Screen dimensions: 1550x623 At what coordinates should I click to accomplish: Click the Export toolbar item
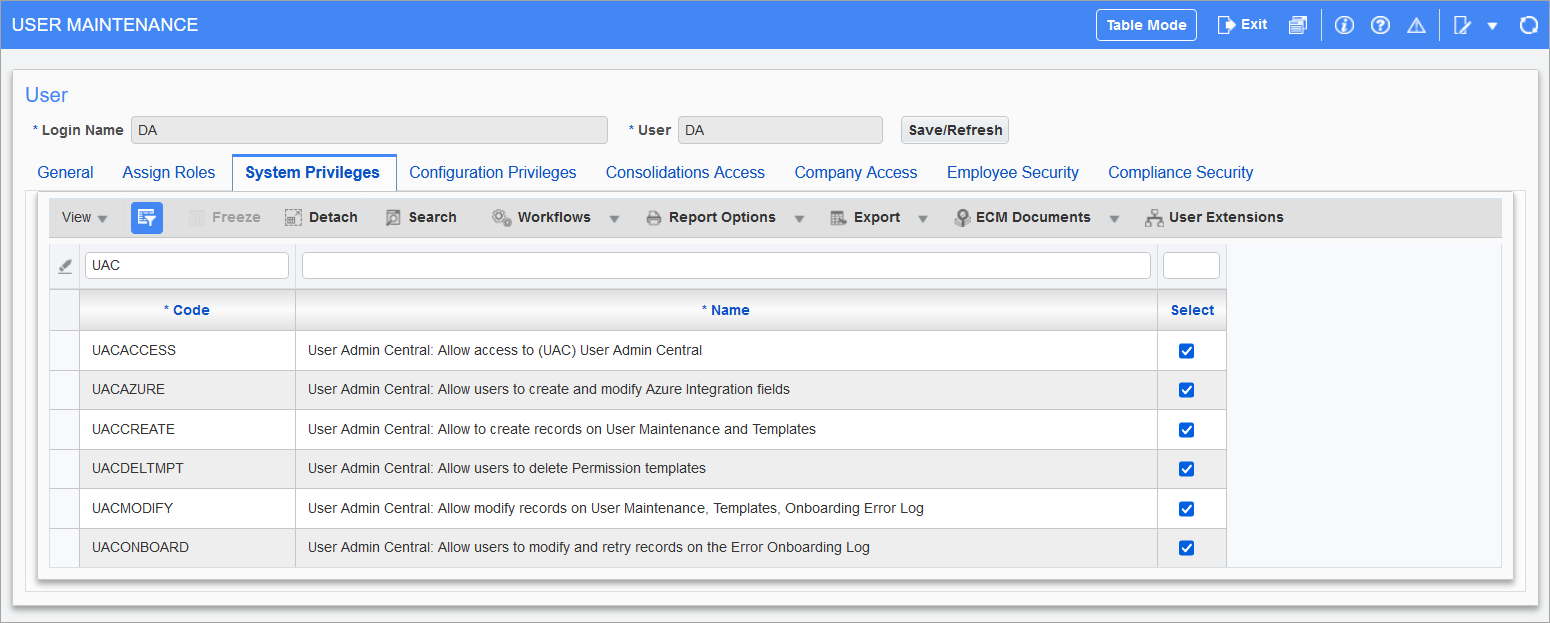point(866,217)
